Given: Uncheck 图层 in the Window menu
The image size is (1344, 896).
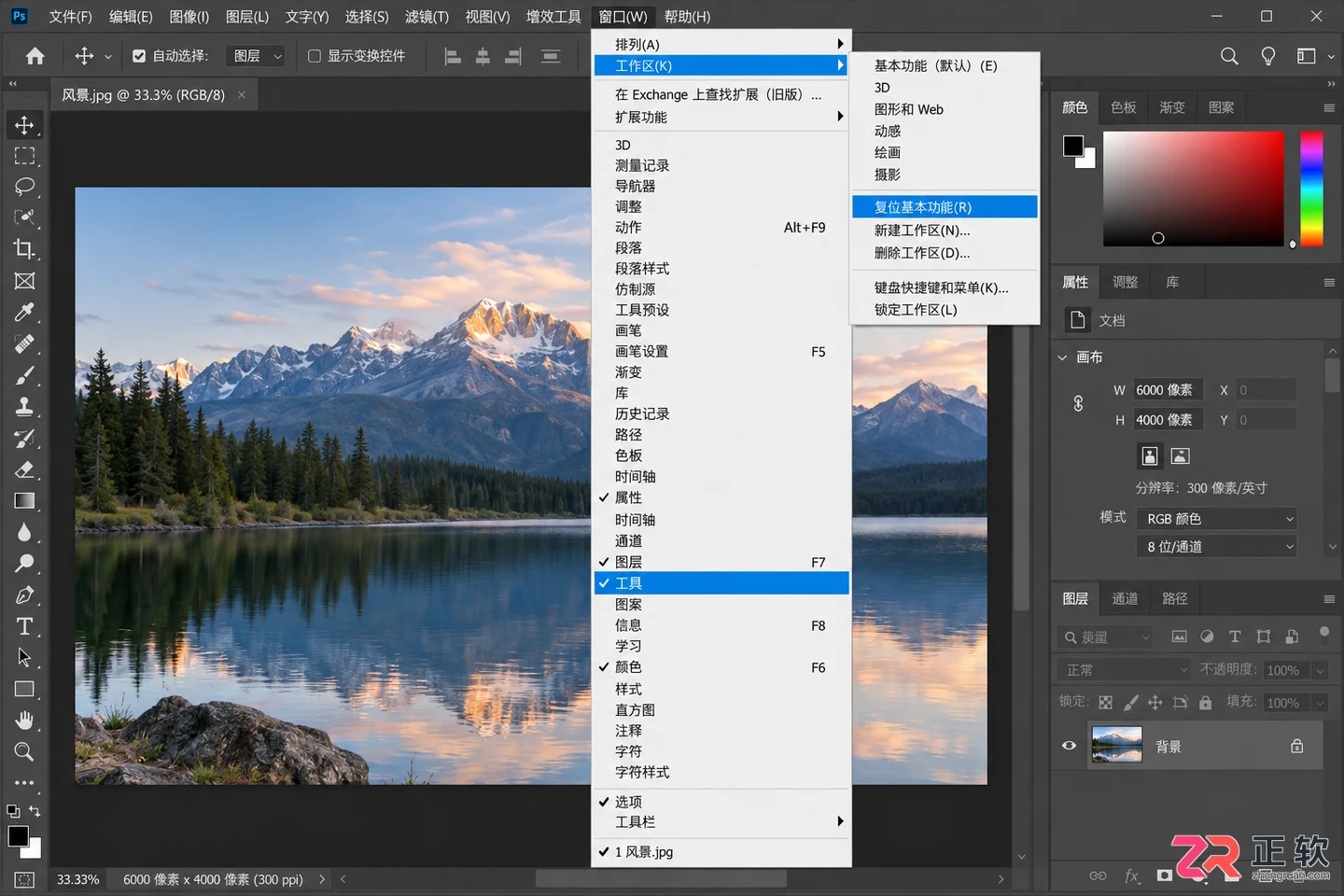Looking at the screenshot, I should 721,562.
